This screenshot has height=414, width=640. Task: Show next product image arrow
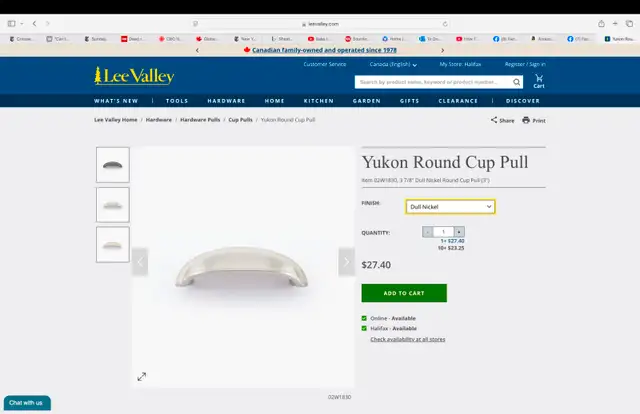pos(347,262)
